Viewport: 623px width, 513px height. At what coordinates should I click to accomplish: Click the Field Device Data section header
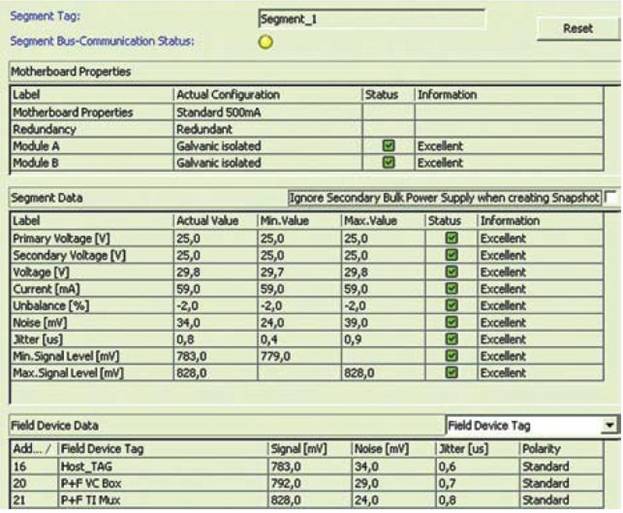point(226,426)
